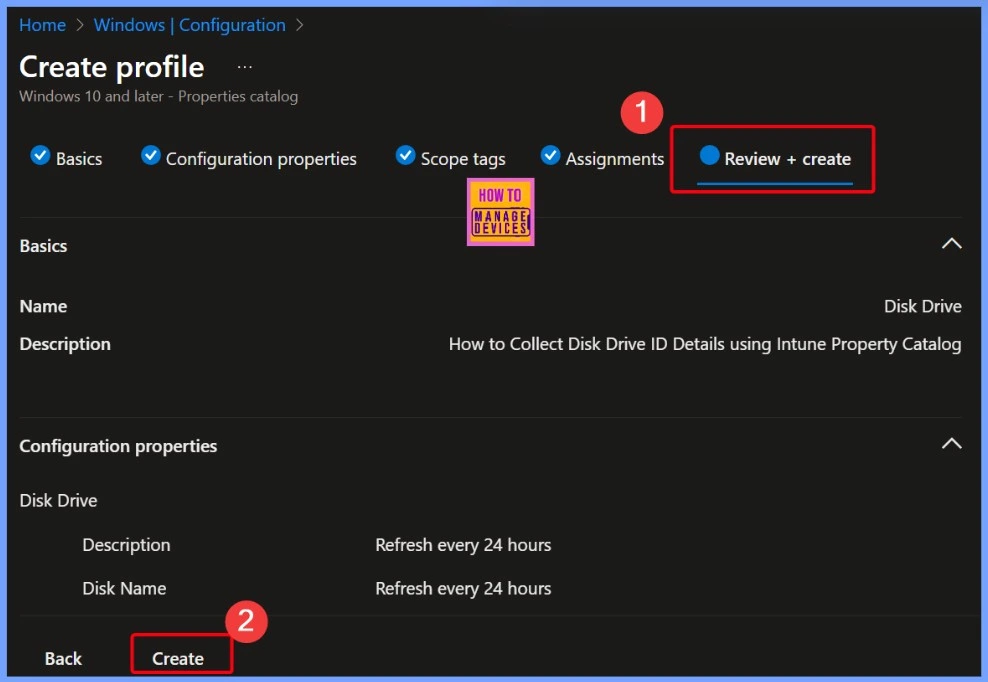
Task: Go to Windows | Configuration breadcrumb
Action: 190,25
